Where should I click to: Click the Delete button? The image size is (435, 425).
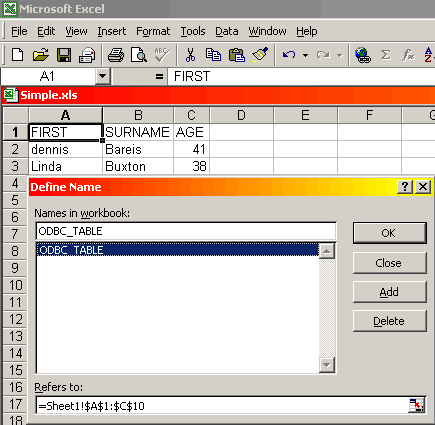(x=390, y=321)
